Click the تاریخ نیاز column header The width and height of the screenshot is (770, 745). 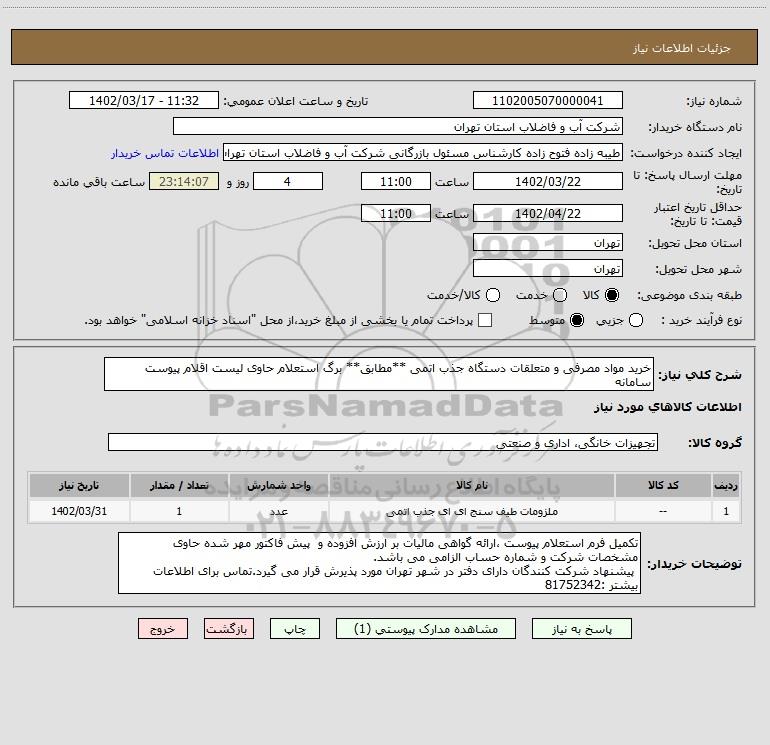click(79, 485)
